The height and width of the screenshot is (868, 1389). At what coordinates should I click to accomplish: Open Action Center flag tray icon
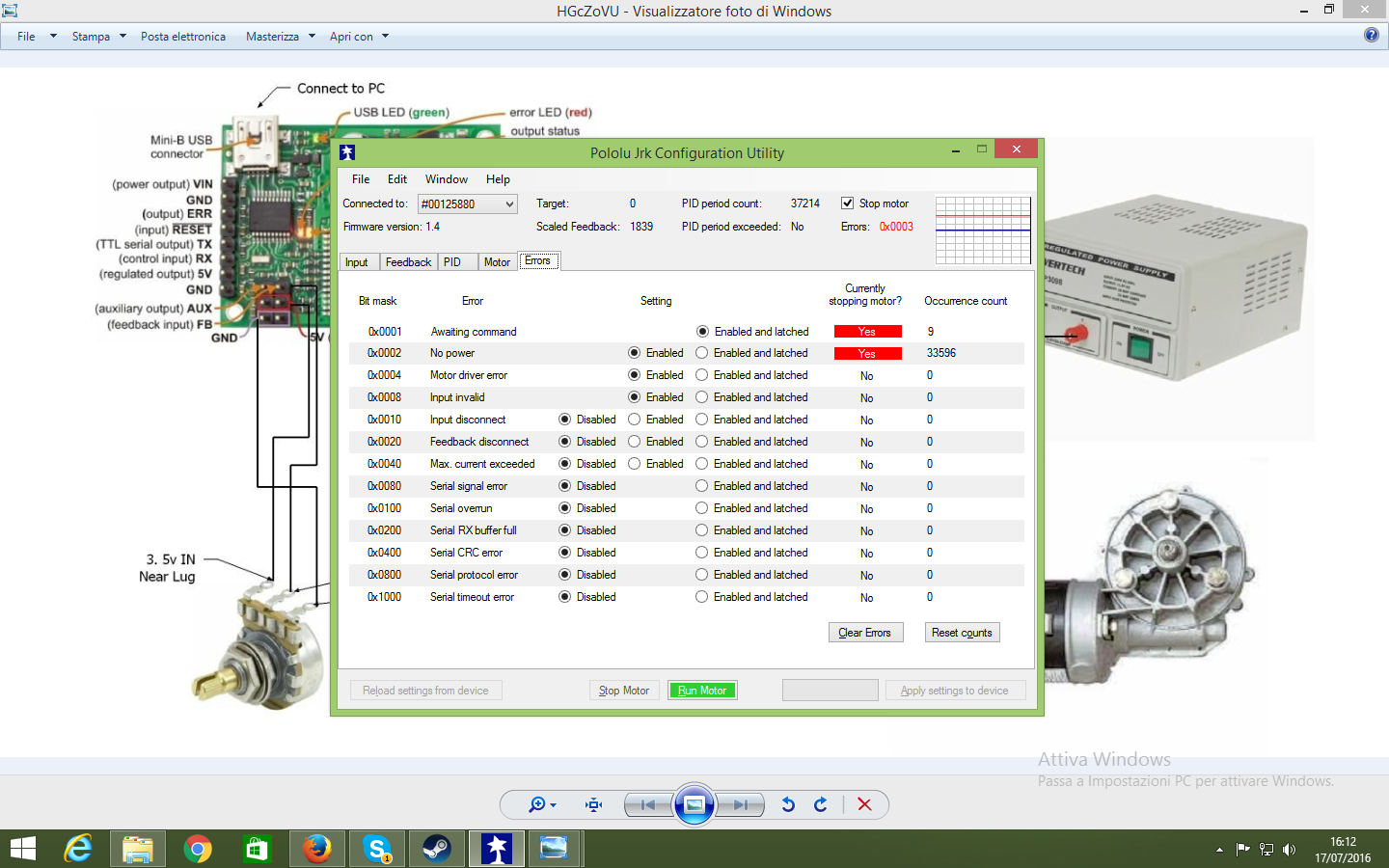pyautogui.click(x=1242, y=850)
